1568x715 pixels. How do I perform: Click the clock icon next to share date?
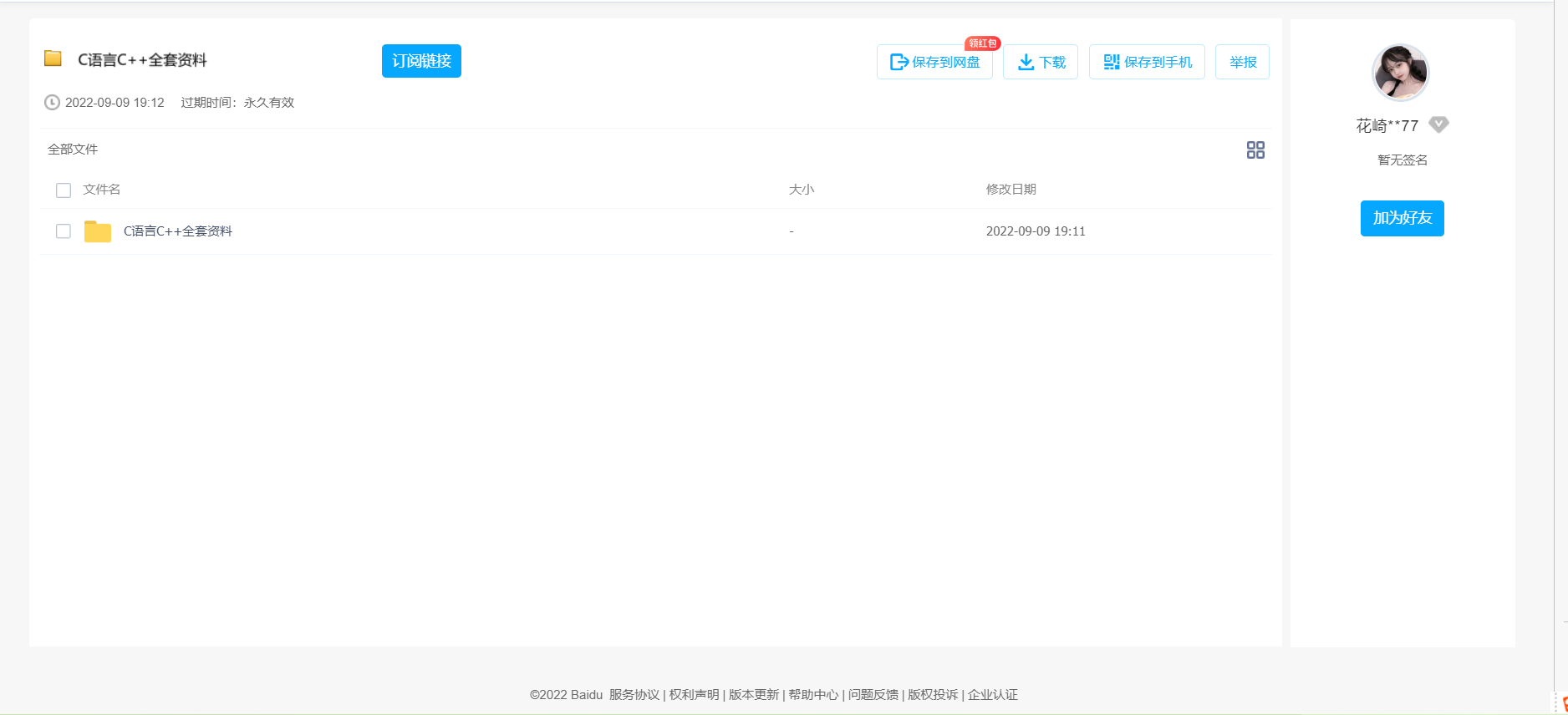[52, 103]
